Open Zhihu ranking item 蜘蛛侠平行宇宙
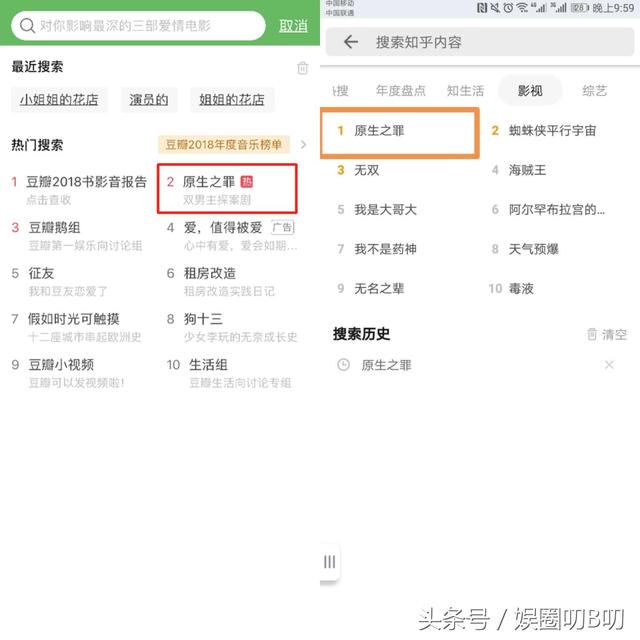The width and height of the screenshot is (640, 640). pyautogui.click(x=552, y=131)
